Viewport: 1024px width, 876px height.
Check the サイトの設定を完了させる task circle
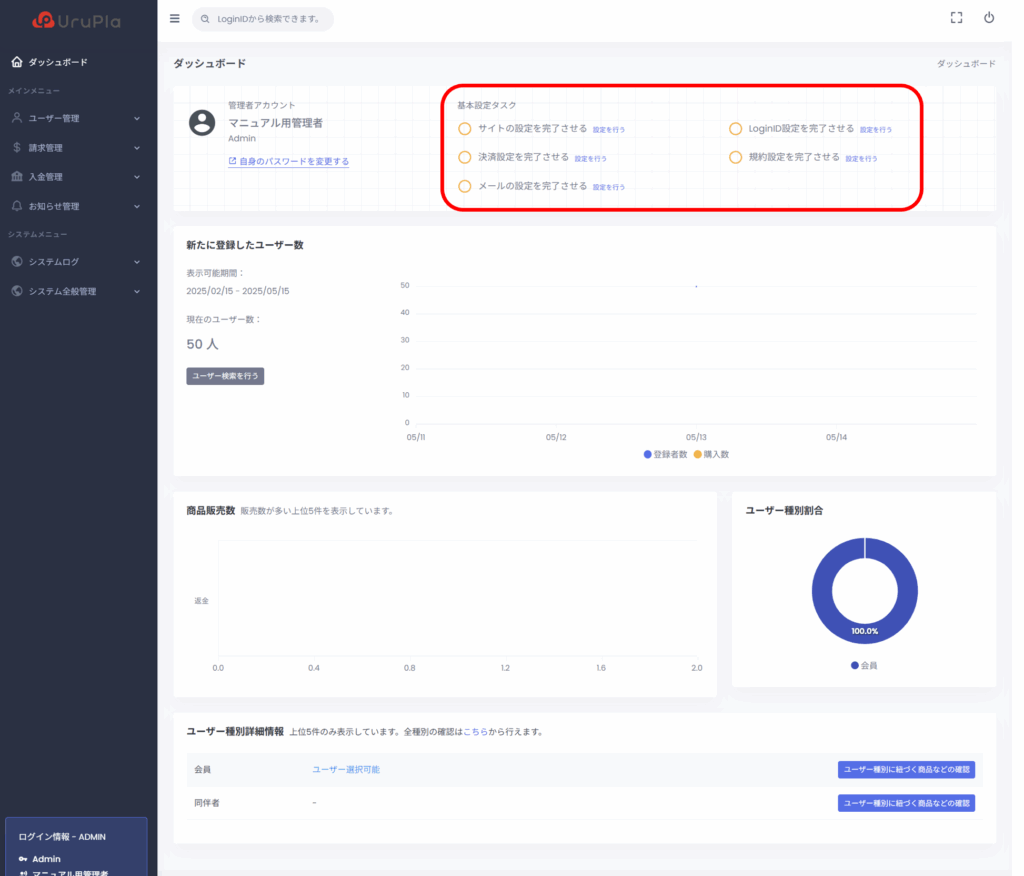(x=464, y=129)
